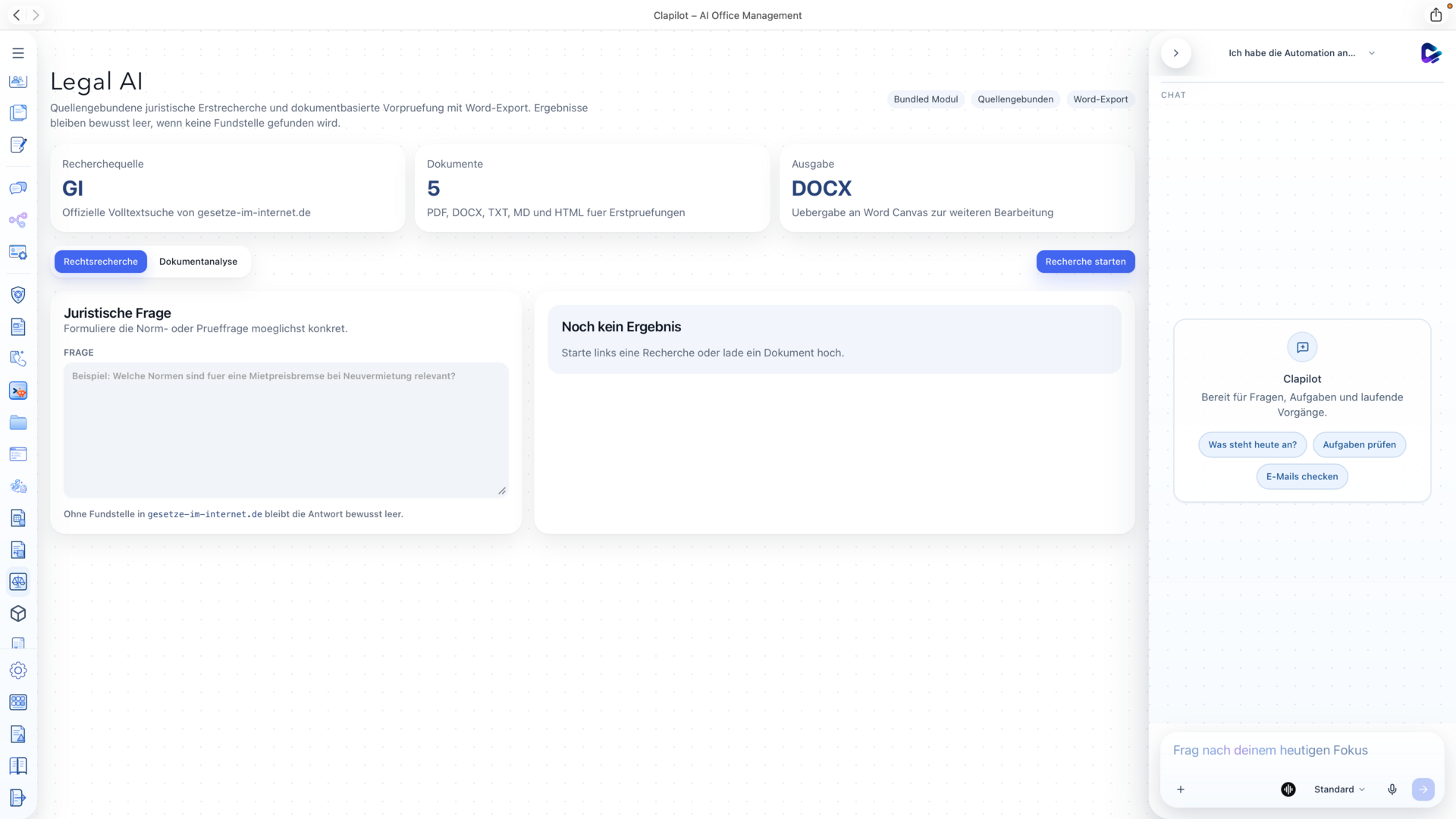1456x819 pixels.
Task: Go back with the title bar arrow
Action: 17,15
